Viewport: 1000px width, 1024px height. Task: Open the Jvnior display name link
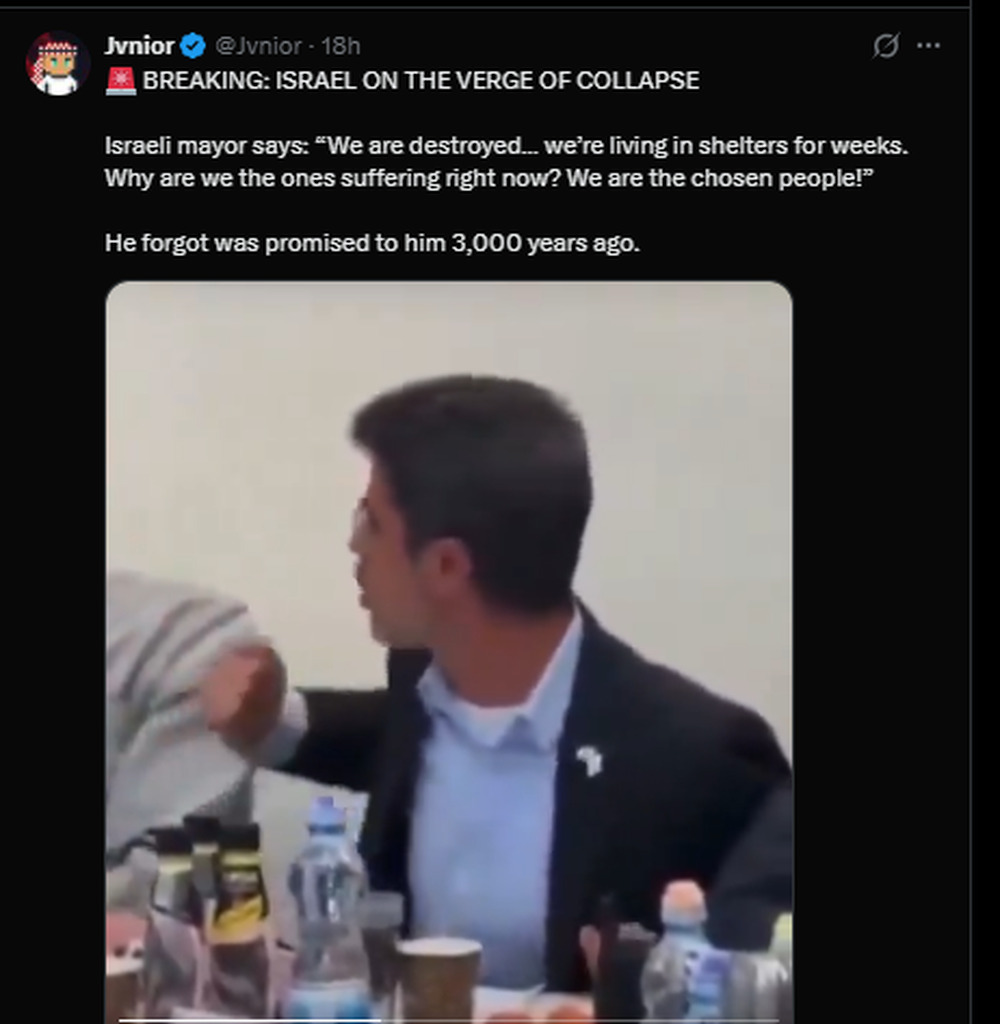click(140, 46)
